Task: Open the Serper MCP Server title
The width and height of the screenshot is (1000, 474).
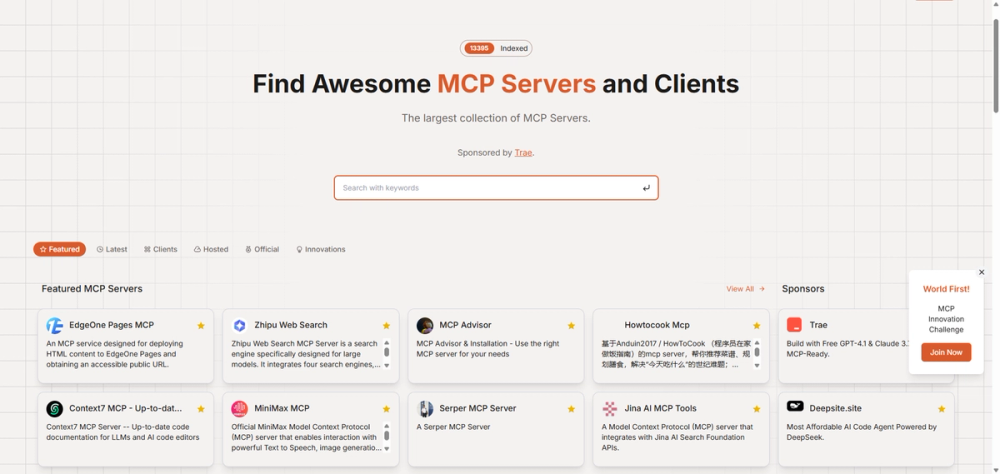Action: click(x=478, y=408)
